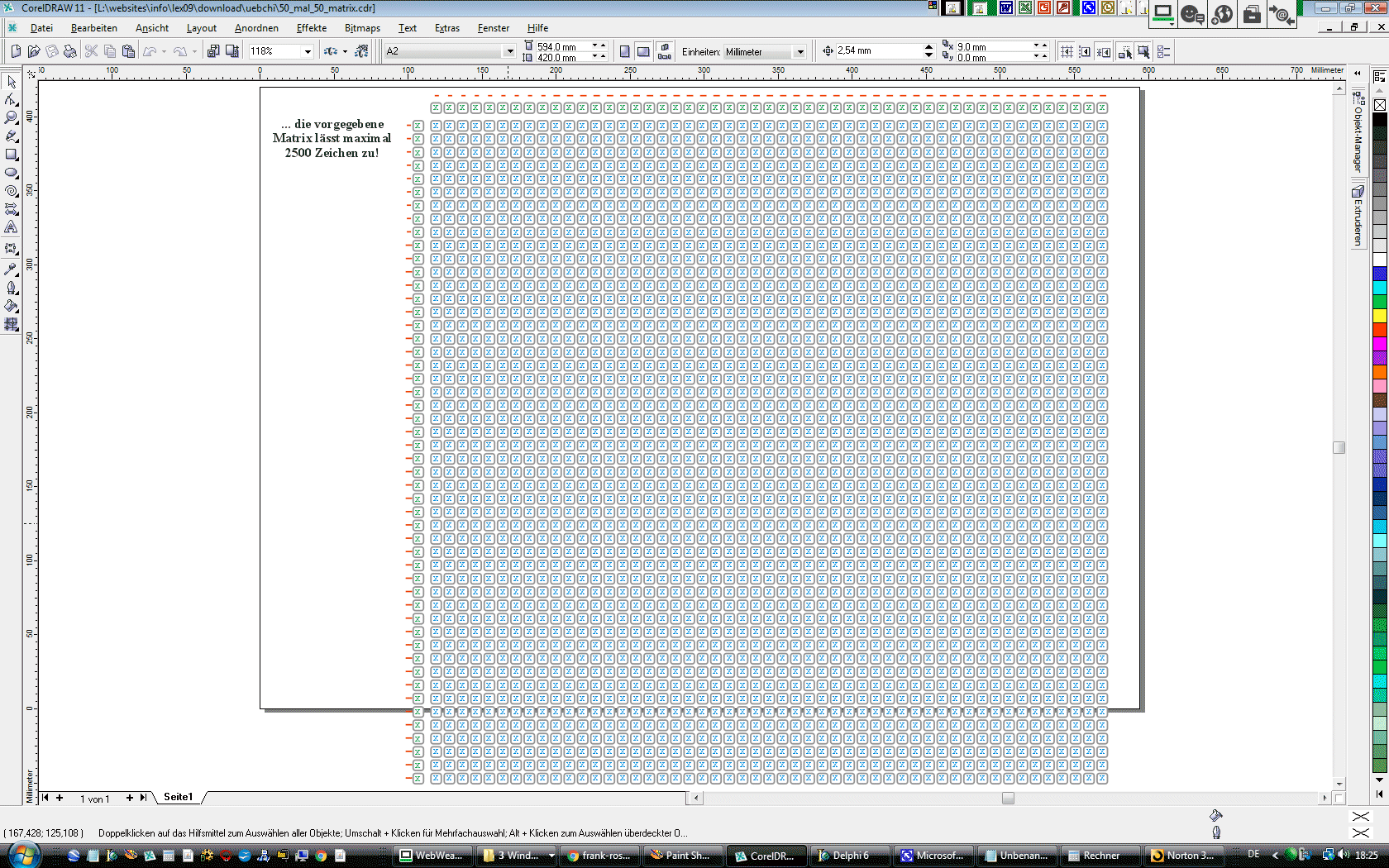Image resolution: width=1389 pixels, height=868 pixels.
Task: Open the Effekte menu
Action: pos(312,28)
